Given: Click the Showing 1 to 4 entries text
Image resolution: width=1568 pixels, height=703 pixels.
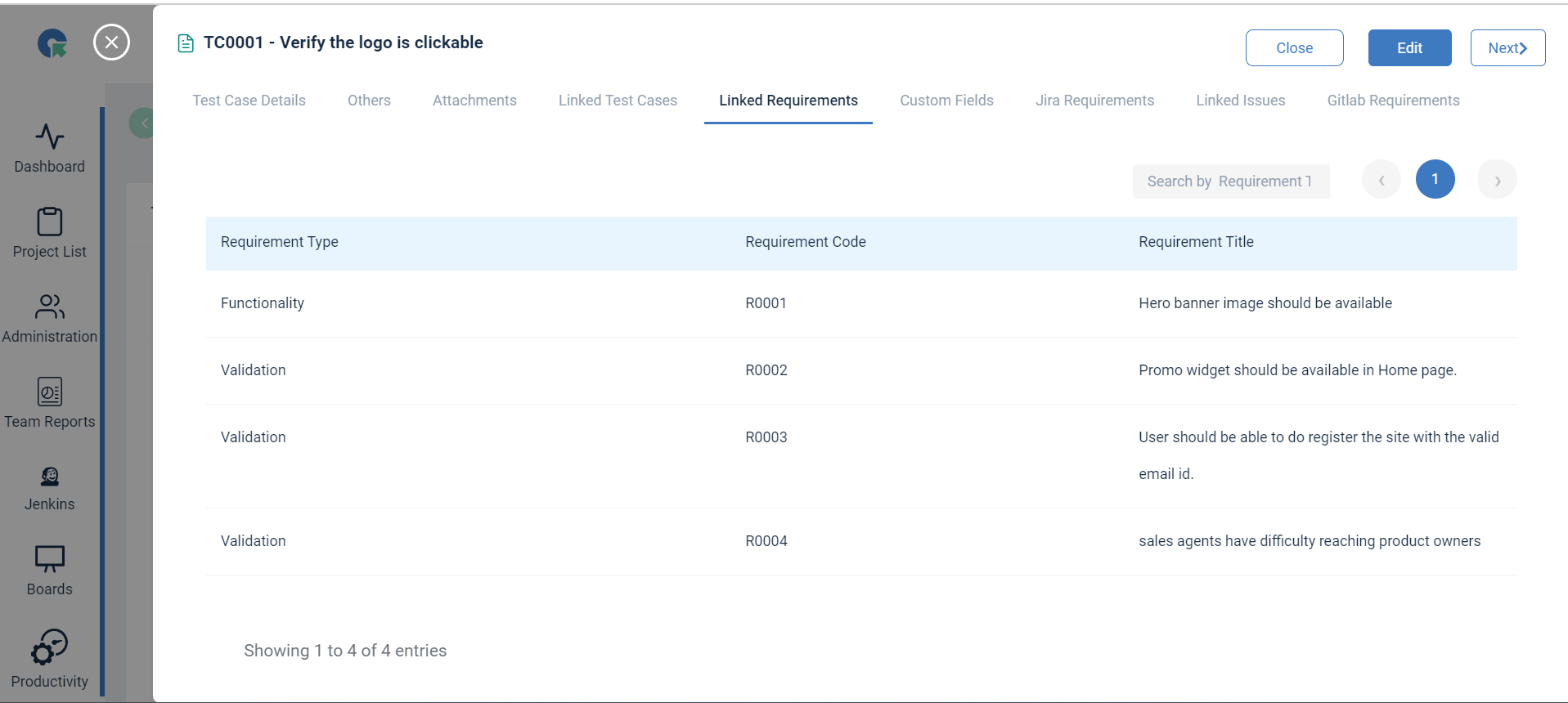Looking at the screenshot, I should [x=345, y=651].
